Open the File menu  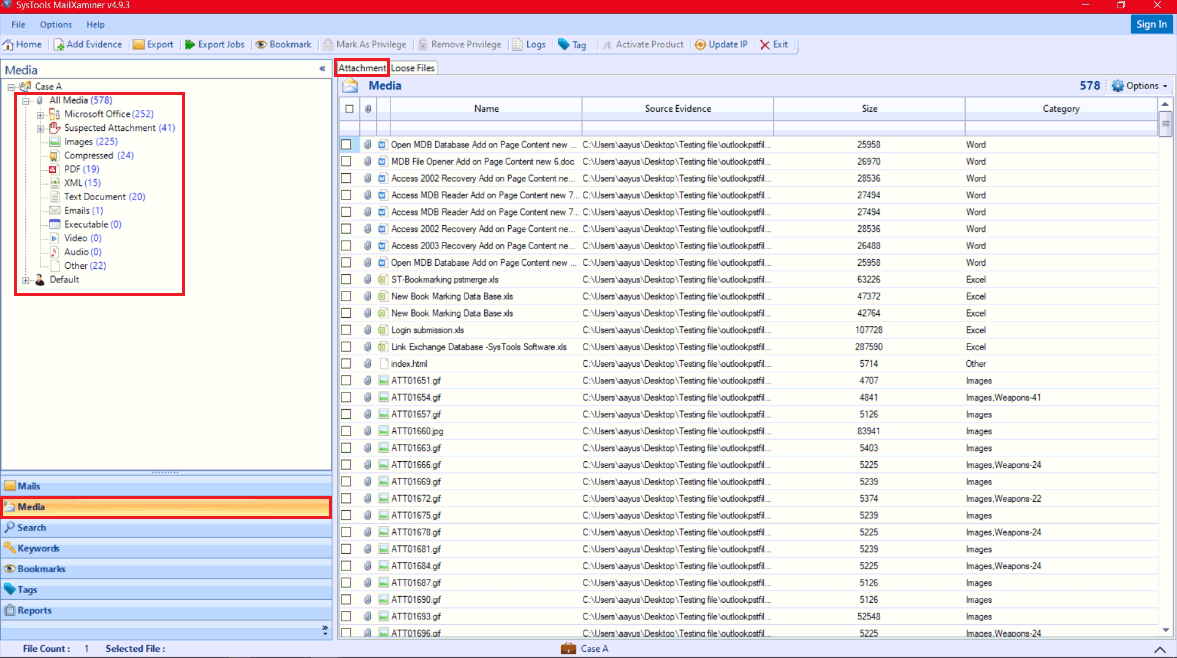pos(18,25)
